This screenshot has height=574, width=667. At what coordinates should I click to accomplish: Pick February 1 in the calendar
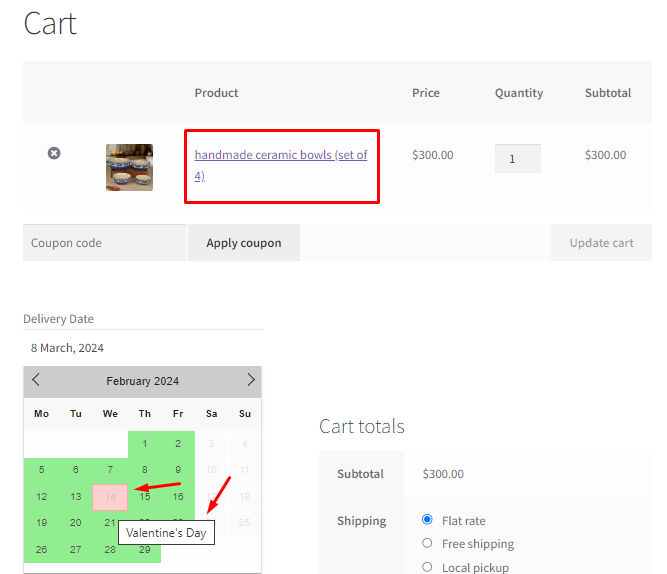[x=145, y=444]
